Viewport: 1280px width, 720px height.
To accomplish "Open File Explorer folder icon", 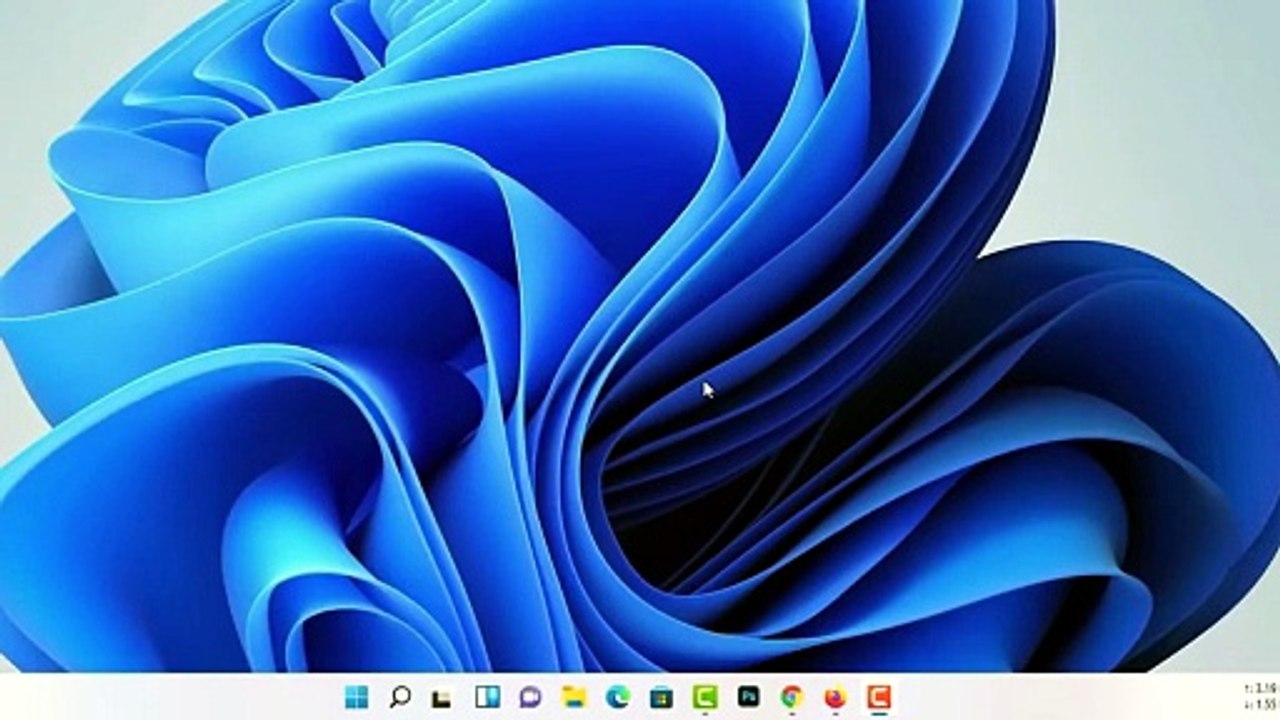I will pos(573,697).
